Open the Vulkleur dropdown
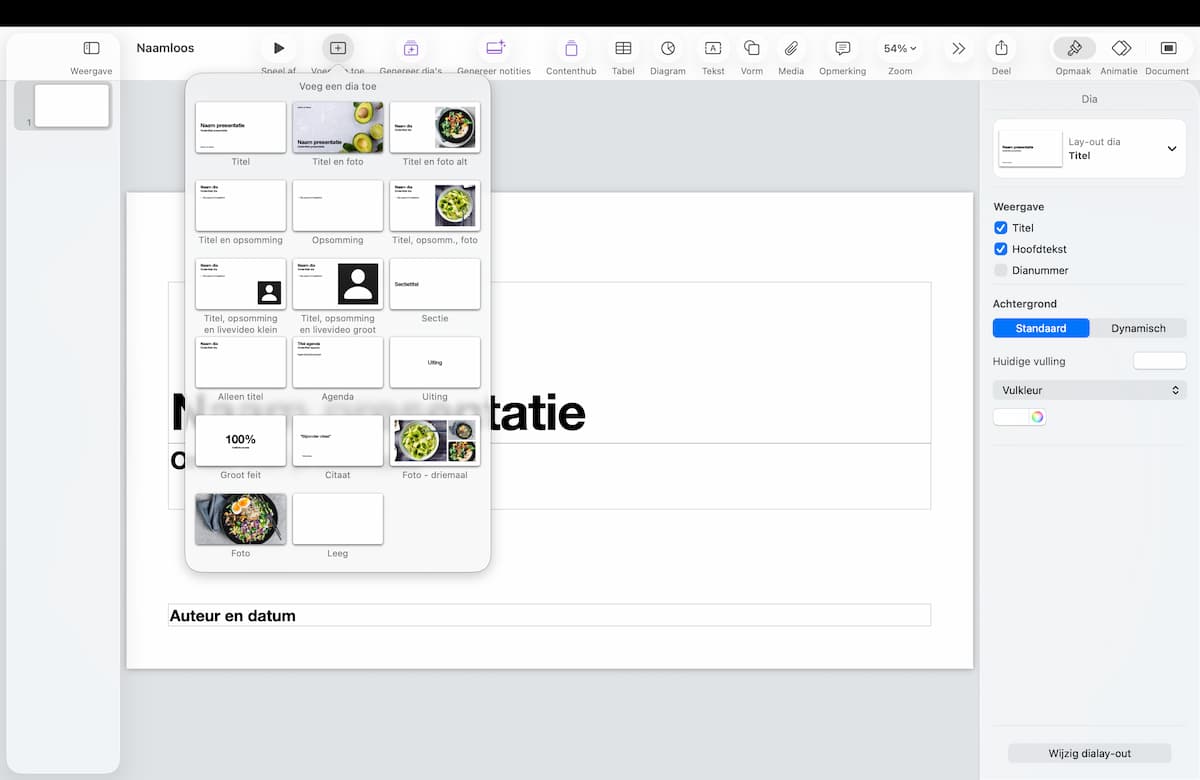Screen dimensions: 1200x780 1090,390
